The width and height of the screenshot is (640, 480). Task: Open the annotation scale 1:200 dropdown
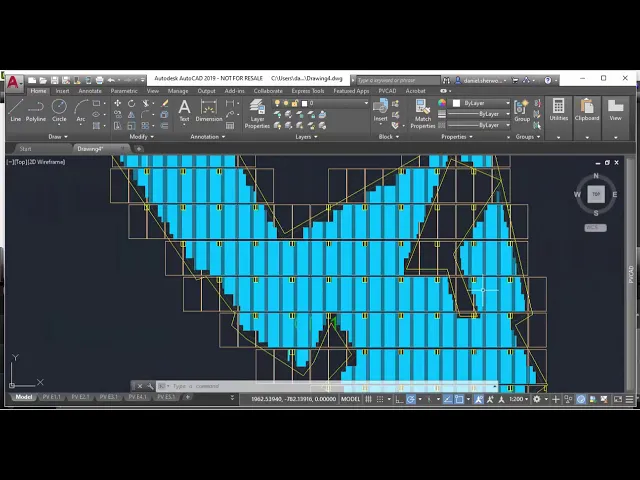pyautogui.click(x=518, y=399)
